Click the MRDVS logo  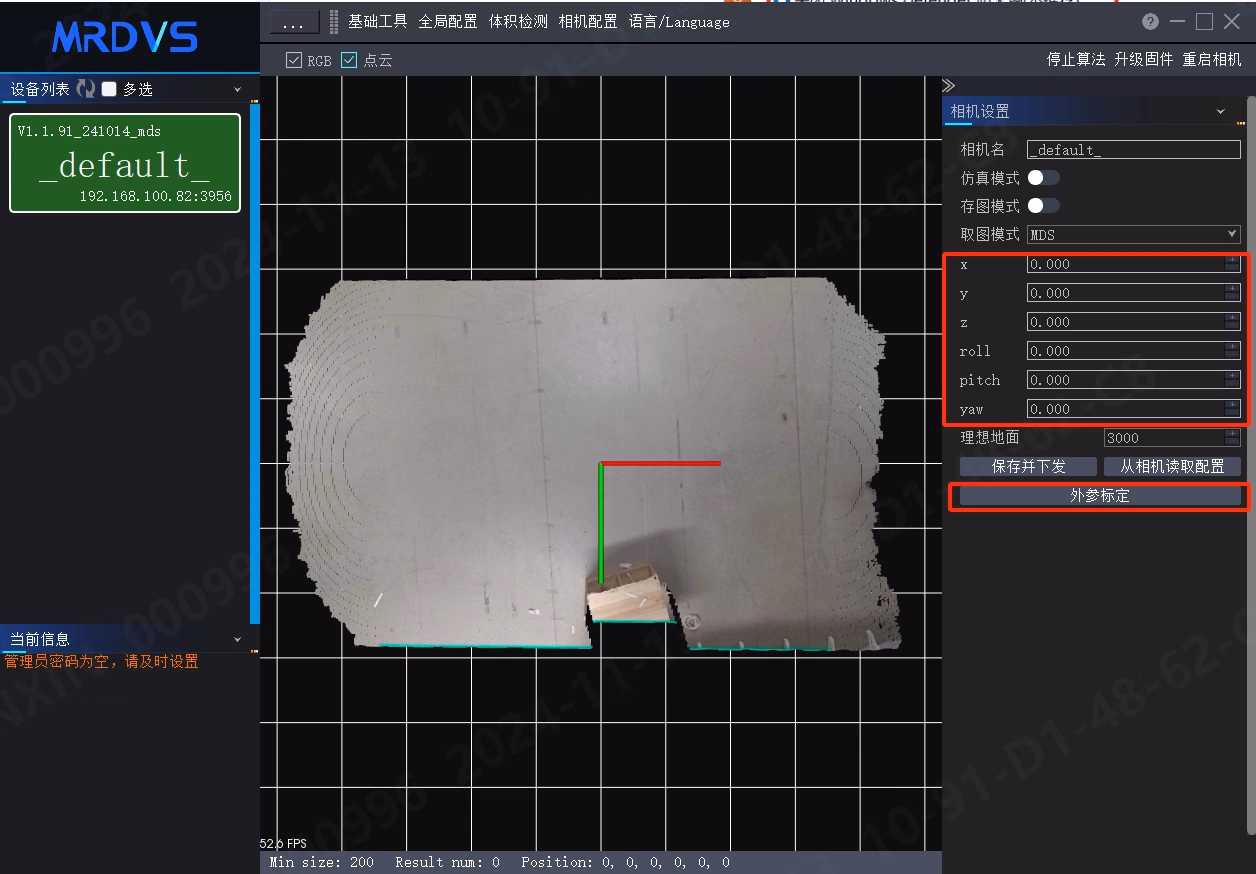pyautogui.click(x=125, y=38)
